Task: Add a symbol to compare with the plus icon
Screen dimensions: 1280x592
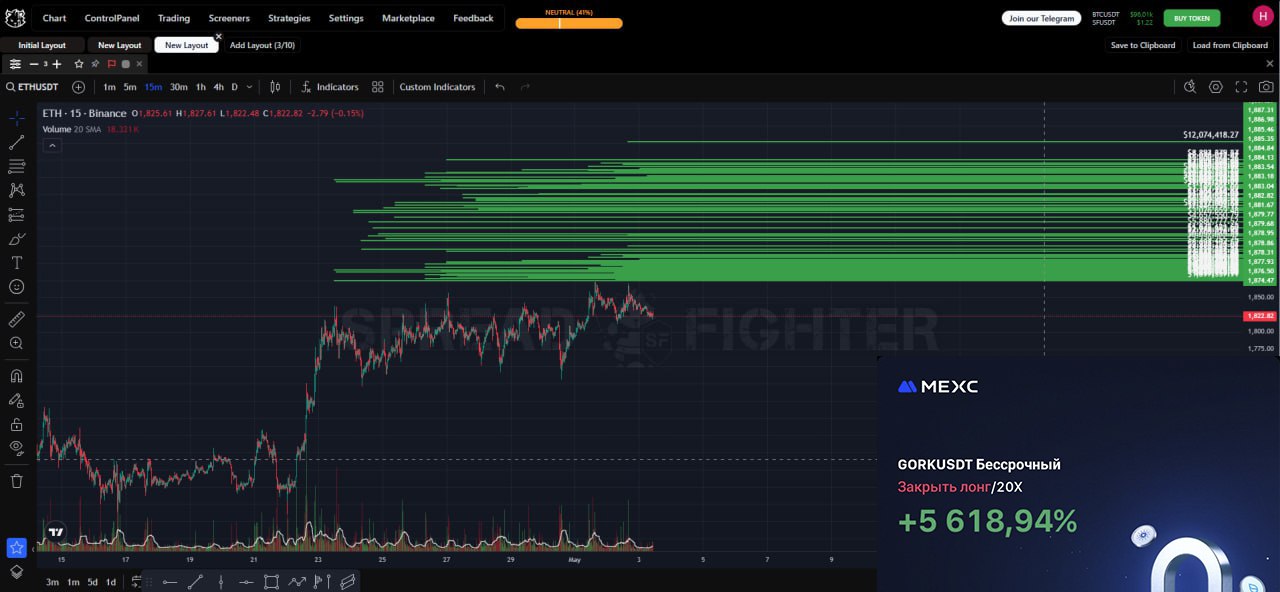Action: pyautogui.click(x=78, y=87)
